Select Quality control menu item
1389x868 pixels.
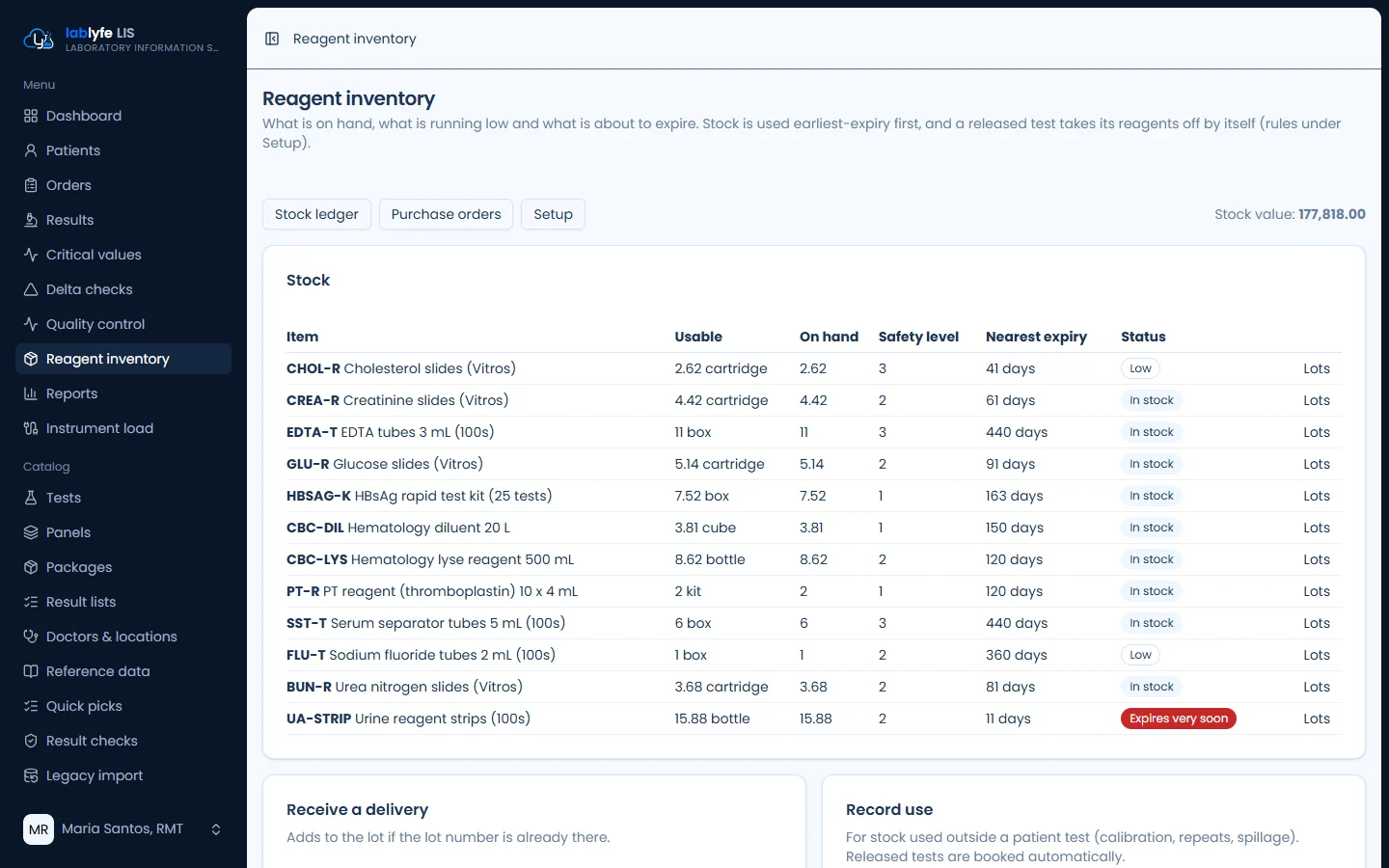pos(123,324)
